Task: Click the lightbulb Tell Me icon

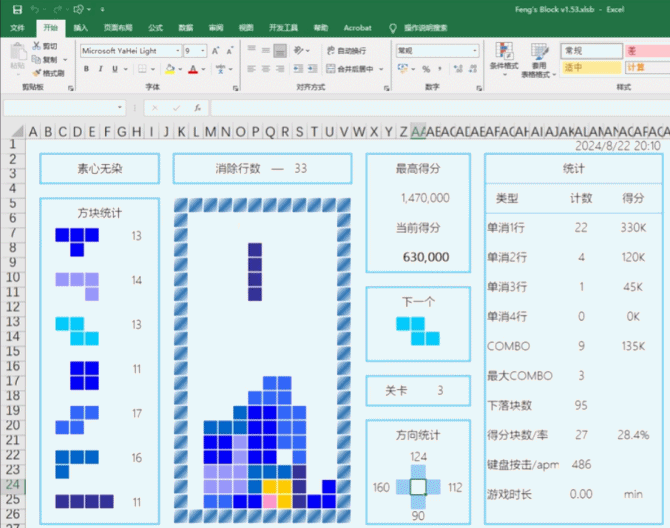Action: pyautogui.click(x=393, y=28)
